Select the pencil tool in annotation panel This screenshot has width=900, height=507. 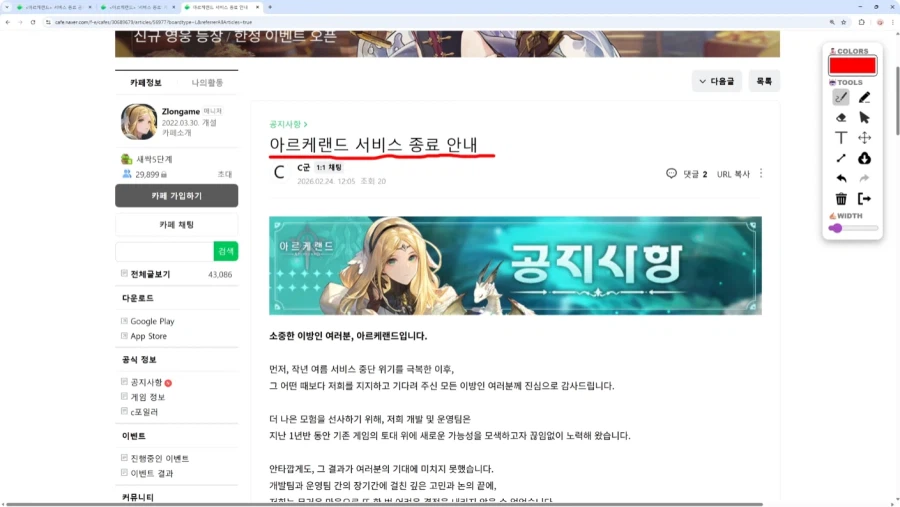tap(864, 98)
